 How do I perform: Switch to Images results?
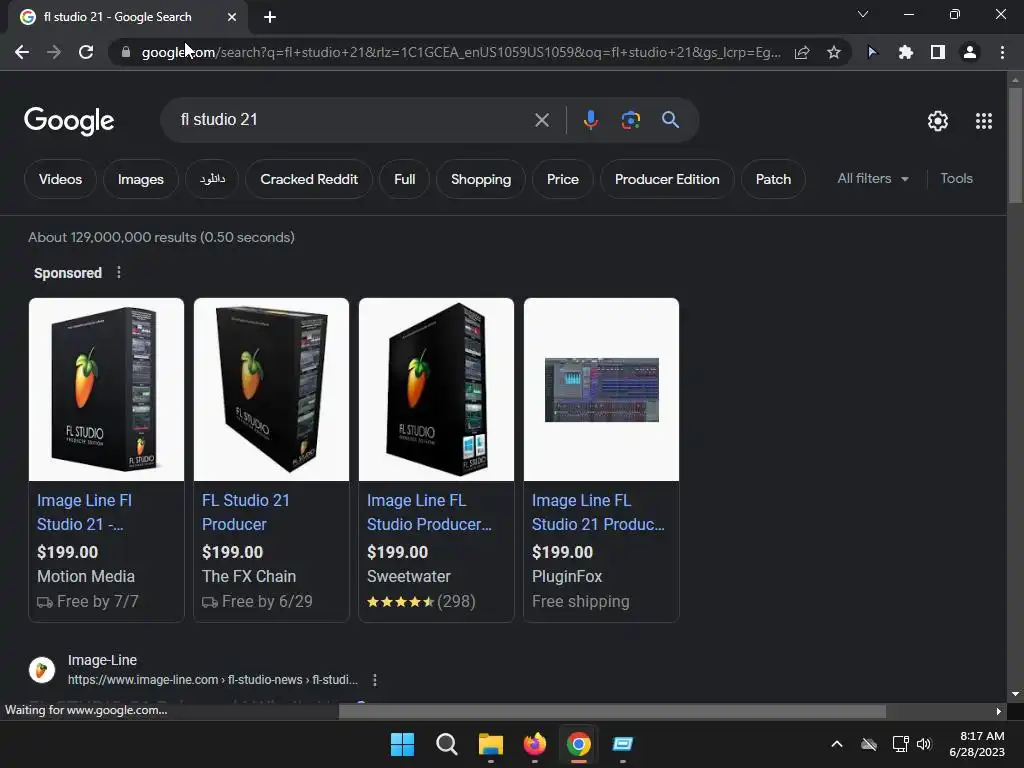[x=140, y=179]
